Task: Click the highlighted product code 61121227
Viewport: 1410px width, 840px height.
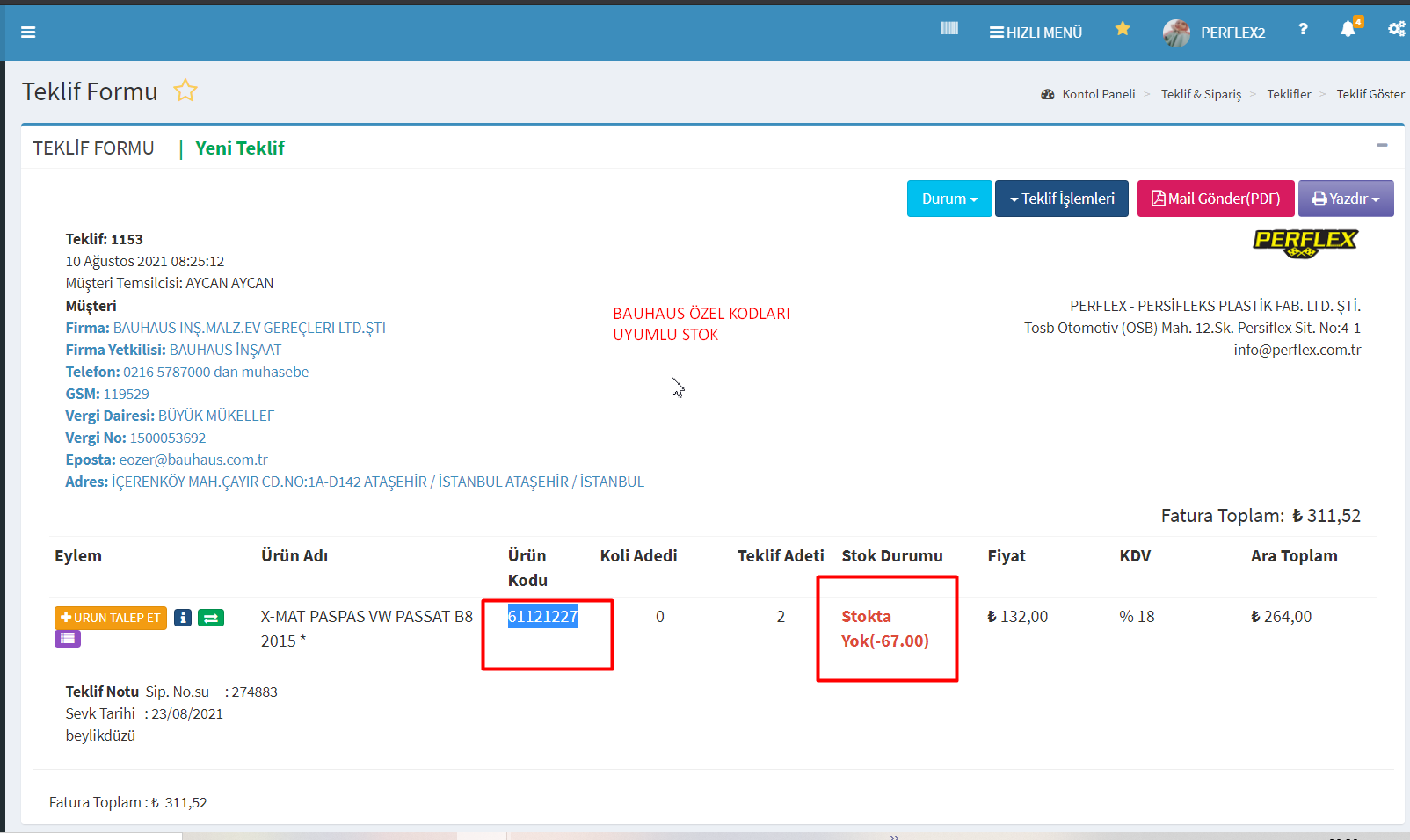Action: click(542, 617)
